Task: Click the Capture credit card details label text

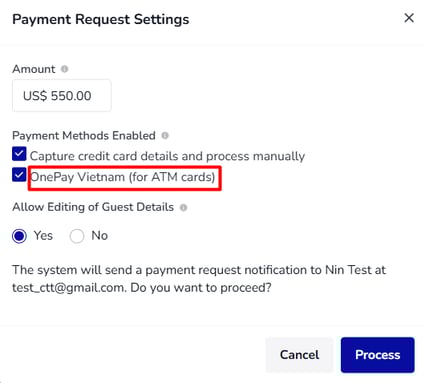Action: coord(167,156)
